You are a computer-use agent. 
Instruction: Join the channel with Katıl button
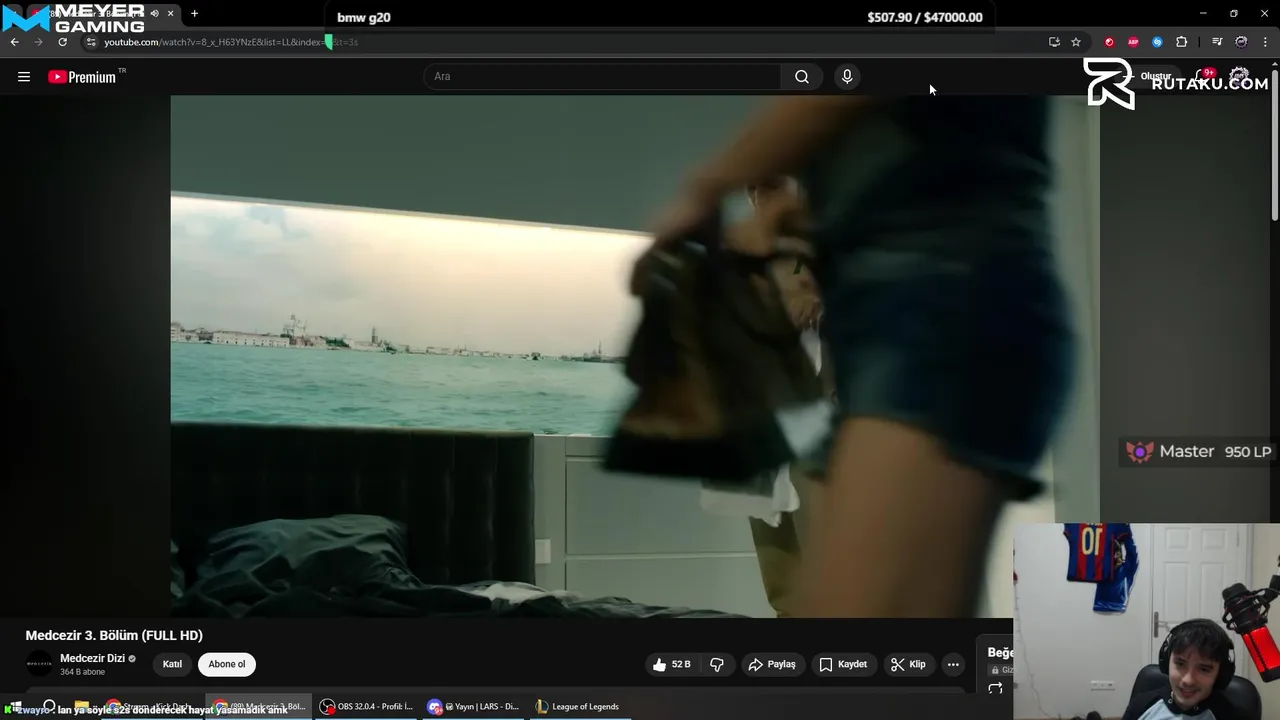point(173,664)
